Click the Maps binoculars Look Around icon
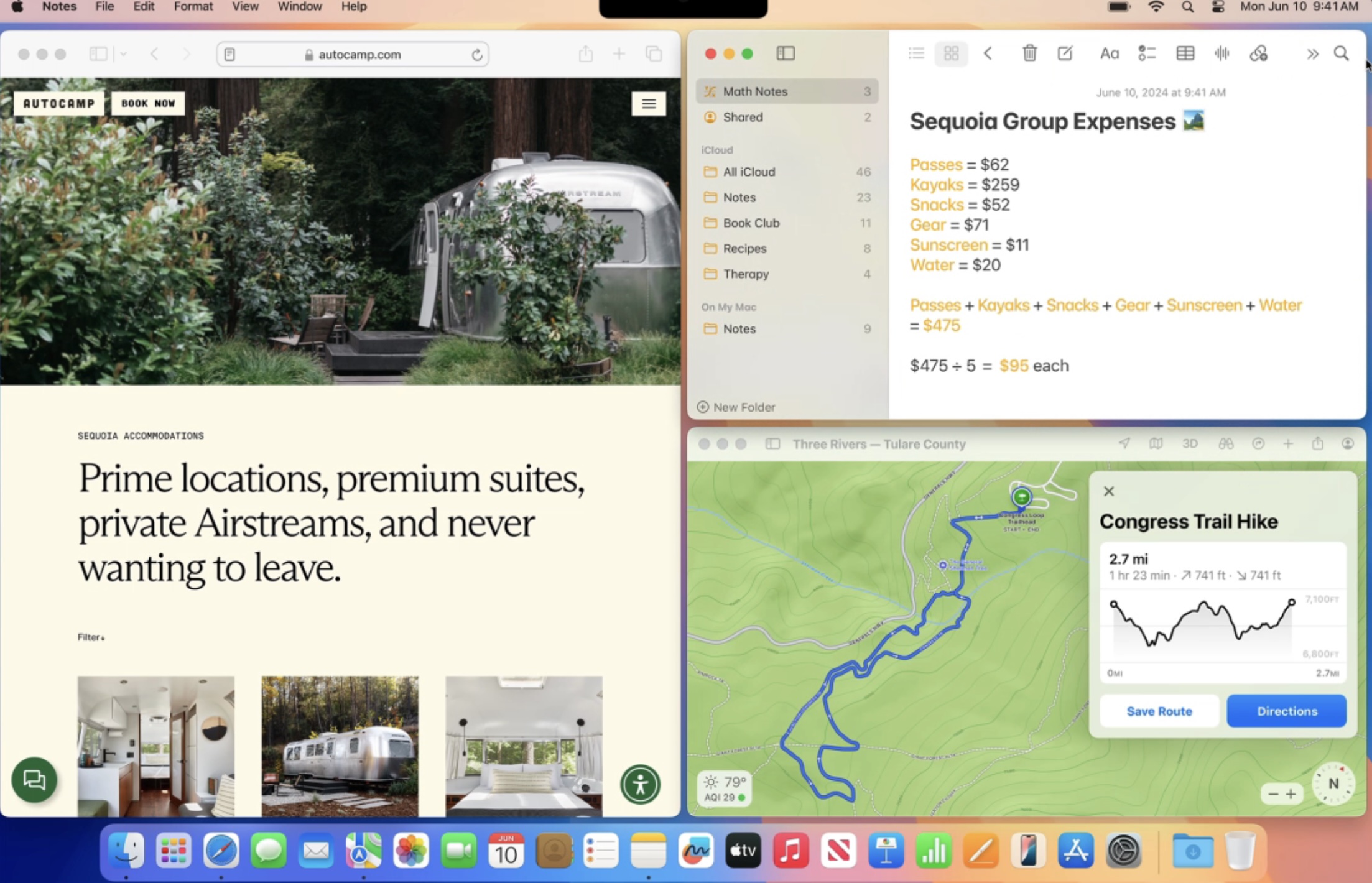1372x883 pixels. point(1225,444)
